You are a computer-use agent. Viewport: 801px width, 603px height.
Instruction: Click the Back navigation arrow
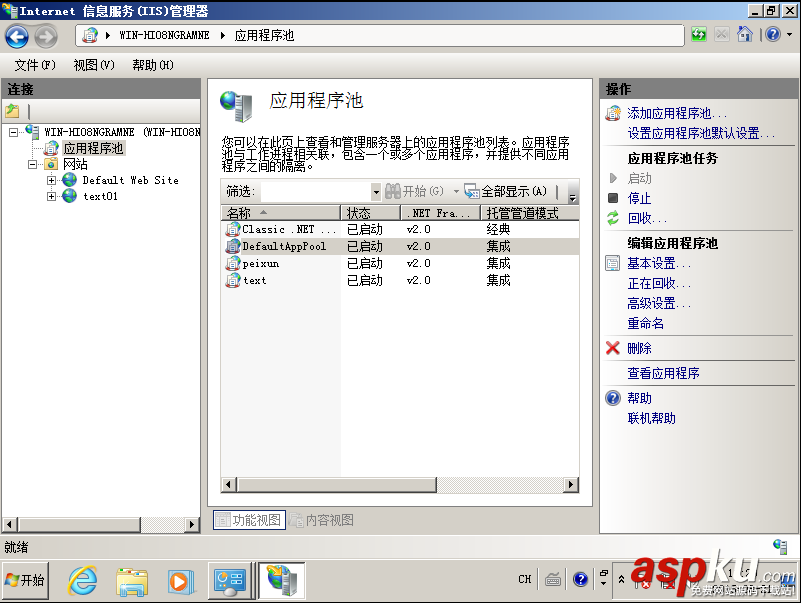point(17,36)
